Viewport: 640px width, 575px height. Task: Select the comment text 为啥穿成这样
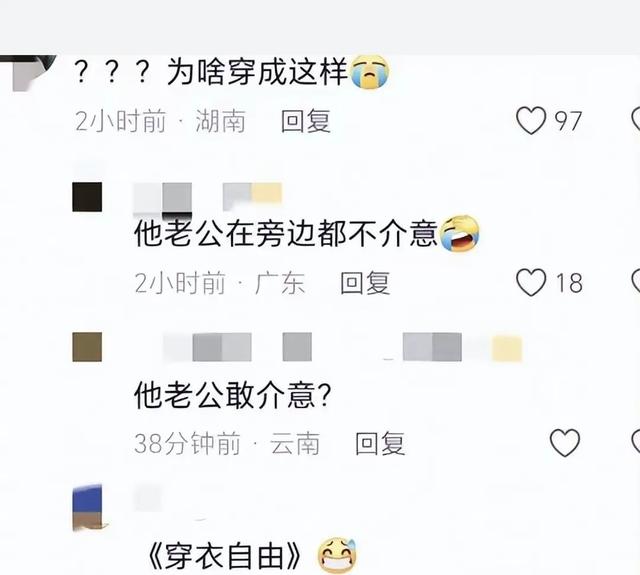(x=258, y=72)
